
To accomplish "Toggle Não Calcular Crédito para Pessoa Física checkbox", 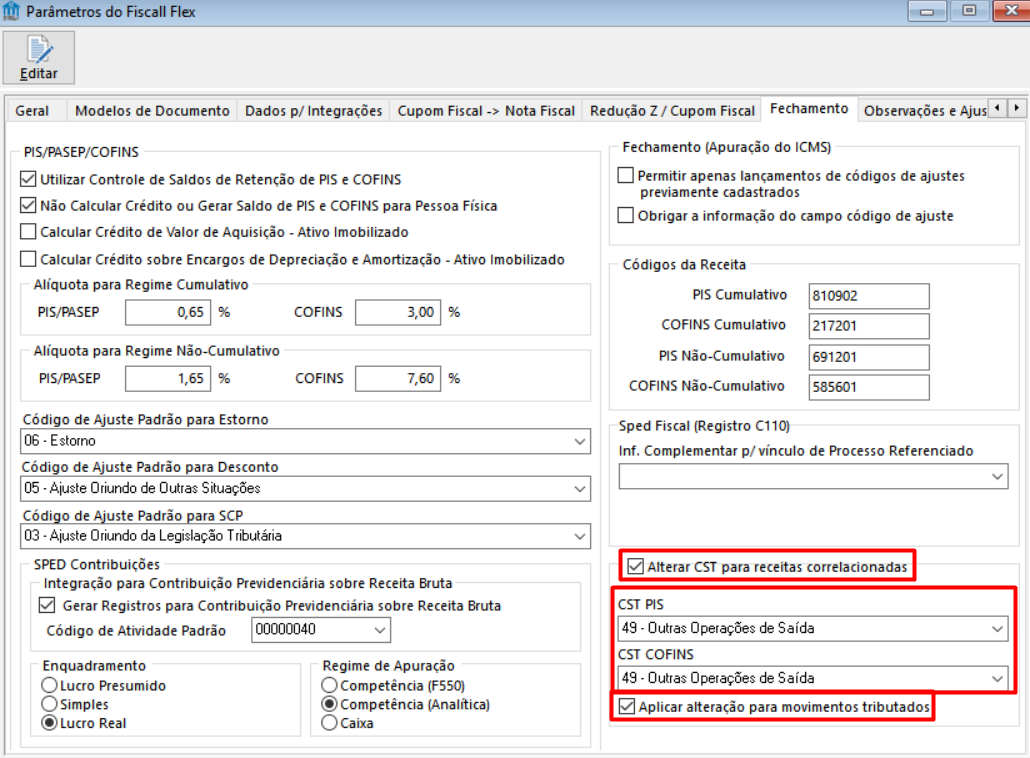I will click(28, 206).
